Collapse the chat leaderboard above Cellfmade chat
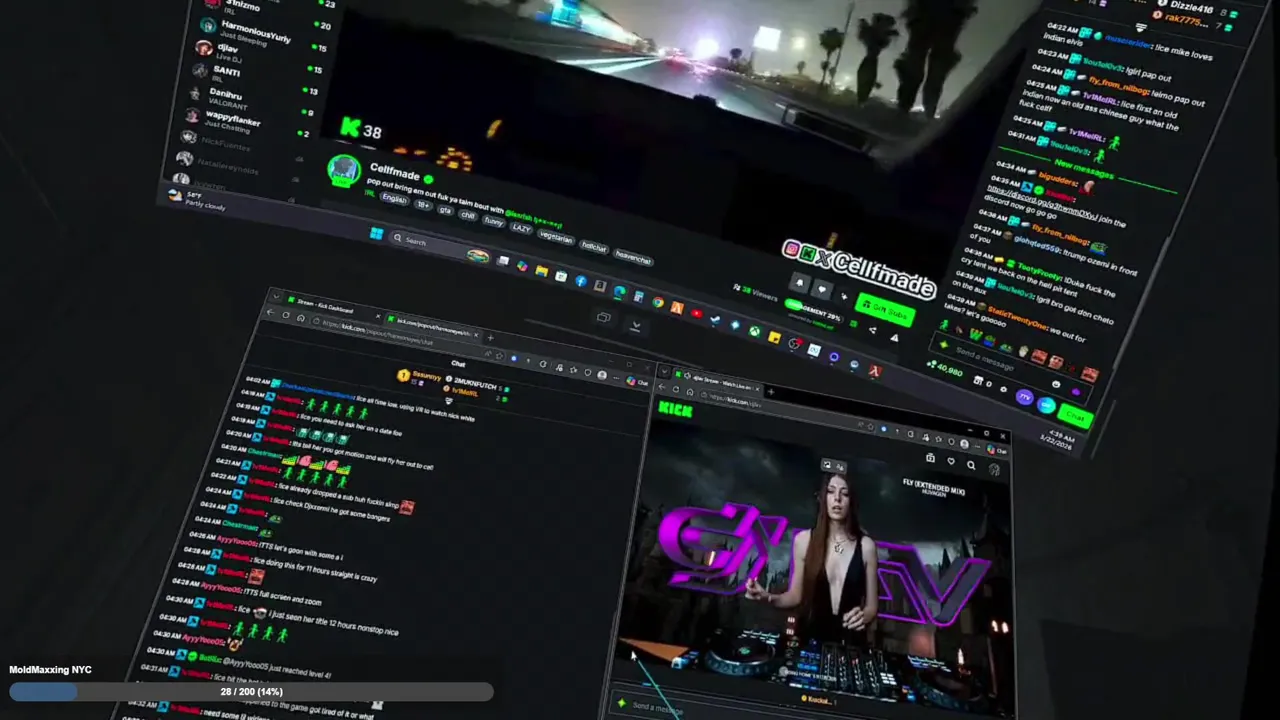This screenshot has height=720, width=1280. [x=1142, y=27]
